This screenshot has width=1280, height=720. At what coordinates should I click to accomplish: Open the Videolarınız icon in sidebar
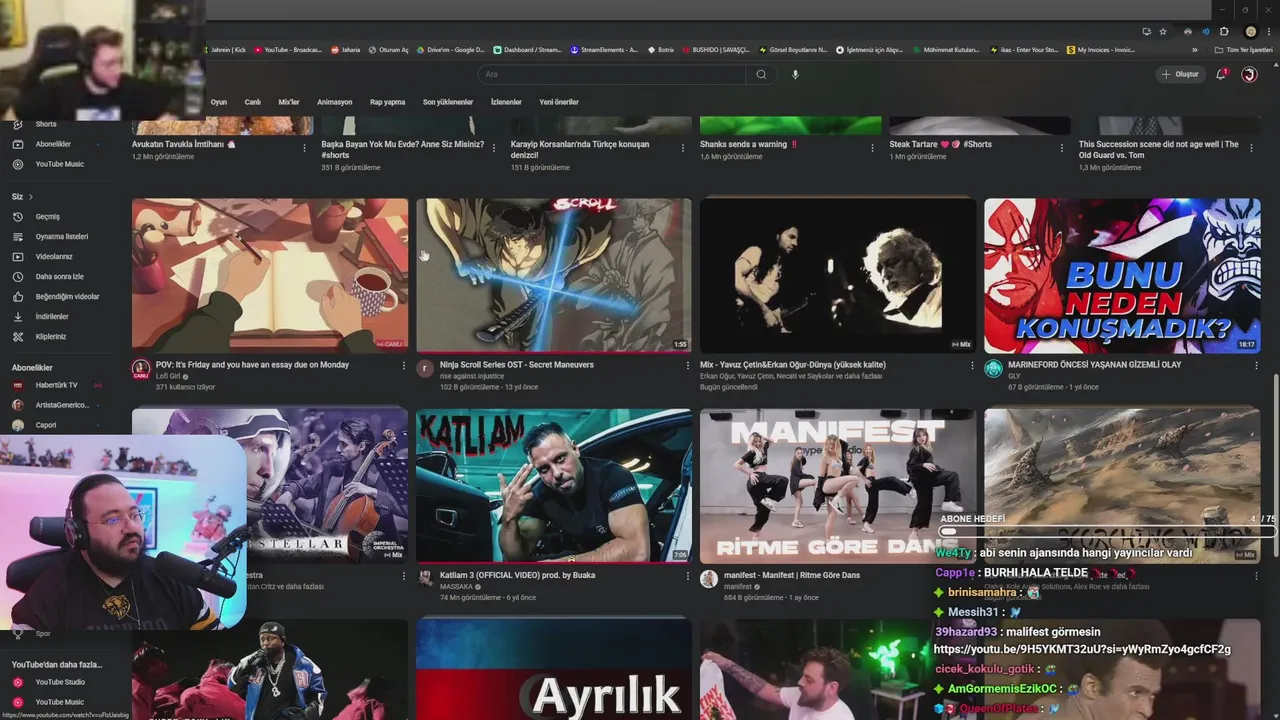tap(17, 256)
